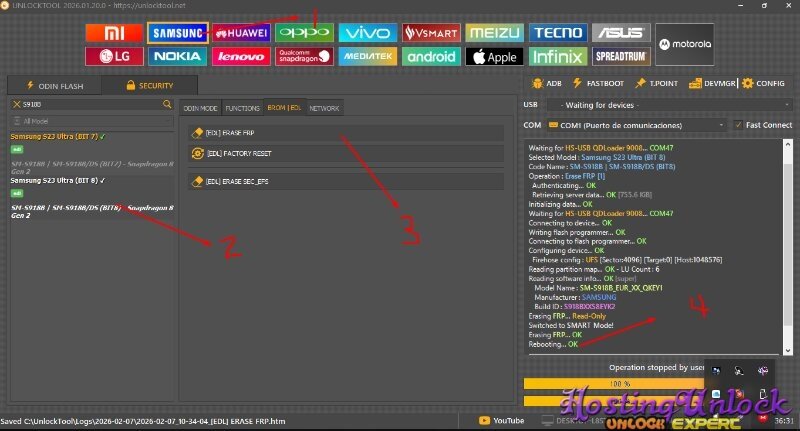Click the saved log file path in status bar
This screenshot has width=800, height=431.
click(x=143, y=421)
